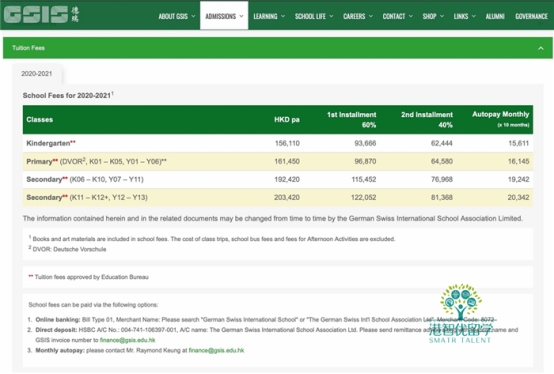Click the Tuition Fees green header bar
This screenshot has width=554, height=374.
pyautogui.click(x=278, y=48)
